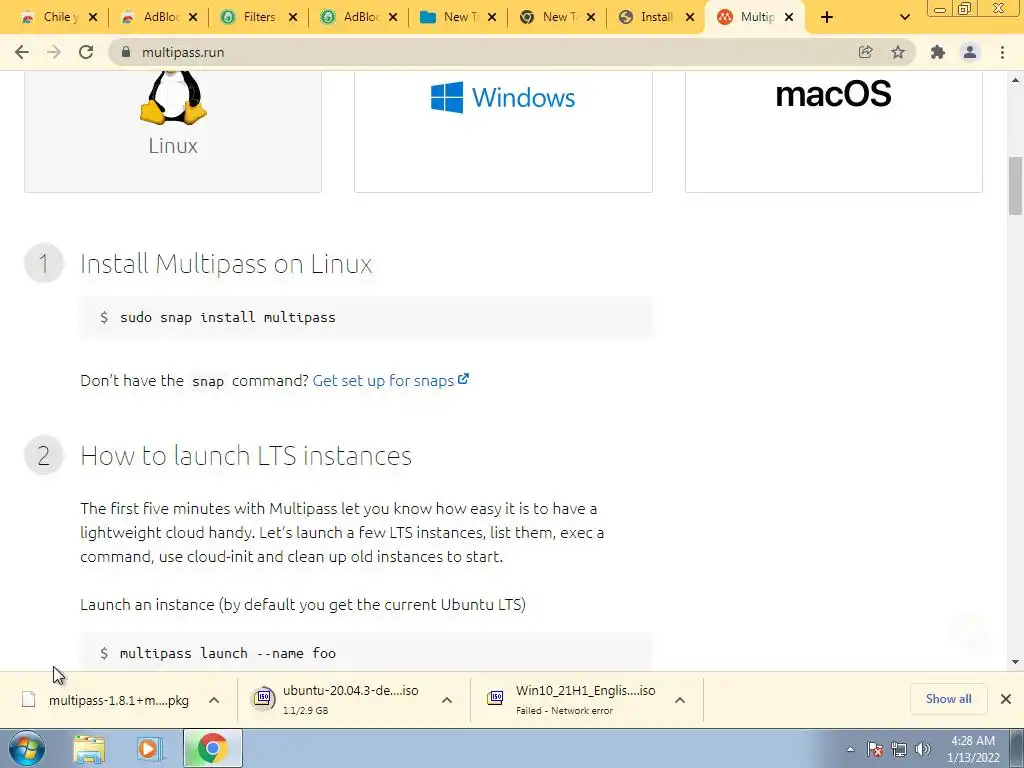Bookmark this page with the star icon
Screen dimensions: 1024x768
[898, 52]
